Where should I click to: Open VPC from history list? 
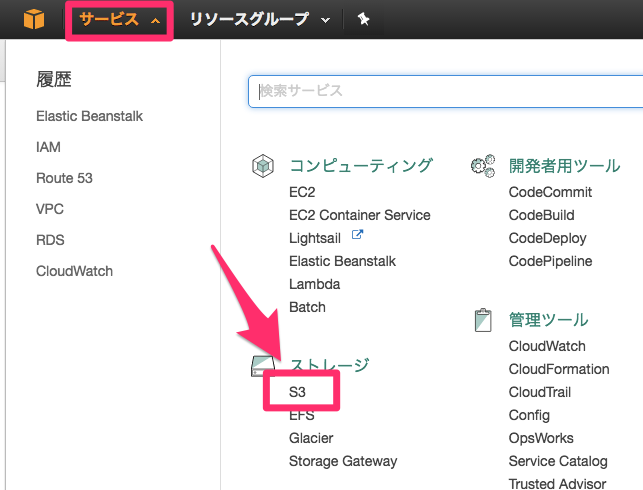point(50,209)
